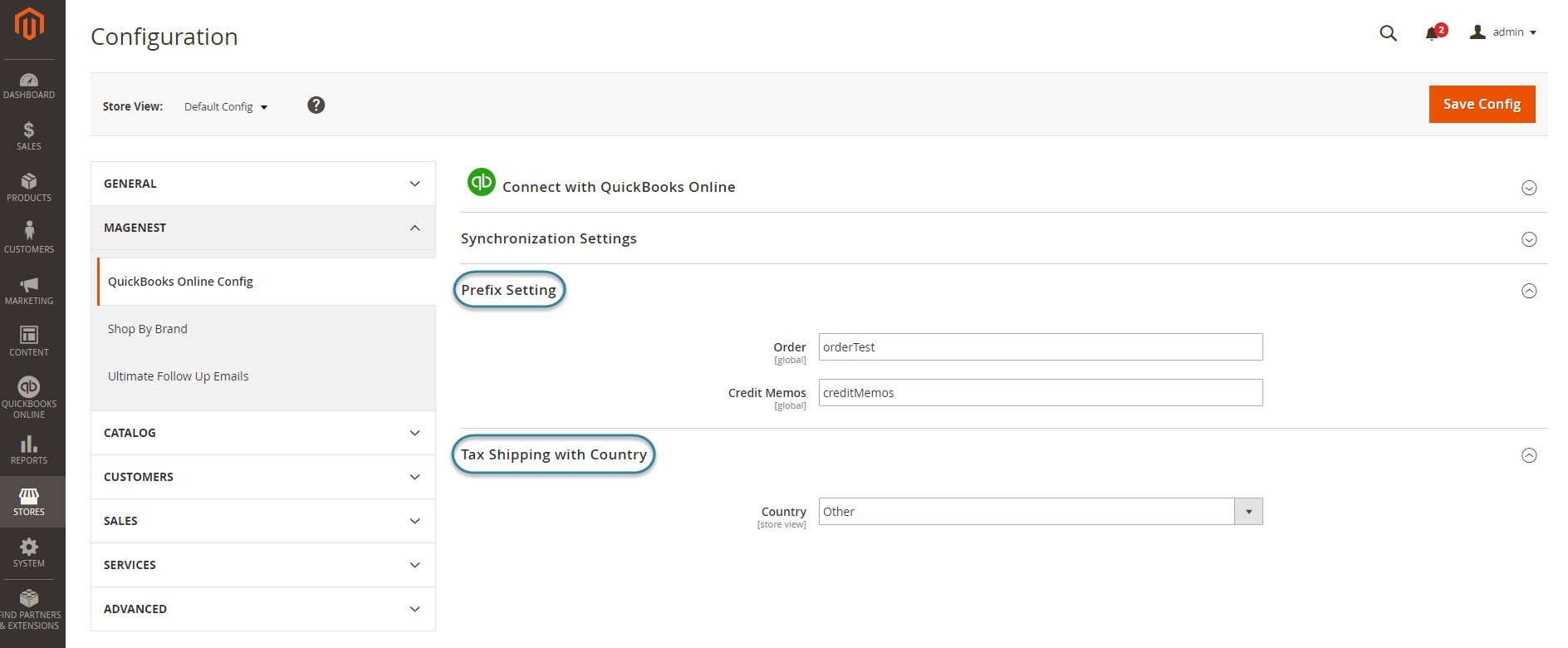The height and width of the screenshot is (648, 1568).
Task: Open the Country dropdown list
Action: [x=1040, y=512]
